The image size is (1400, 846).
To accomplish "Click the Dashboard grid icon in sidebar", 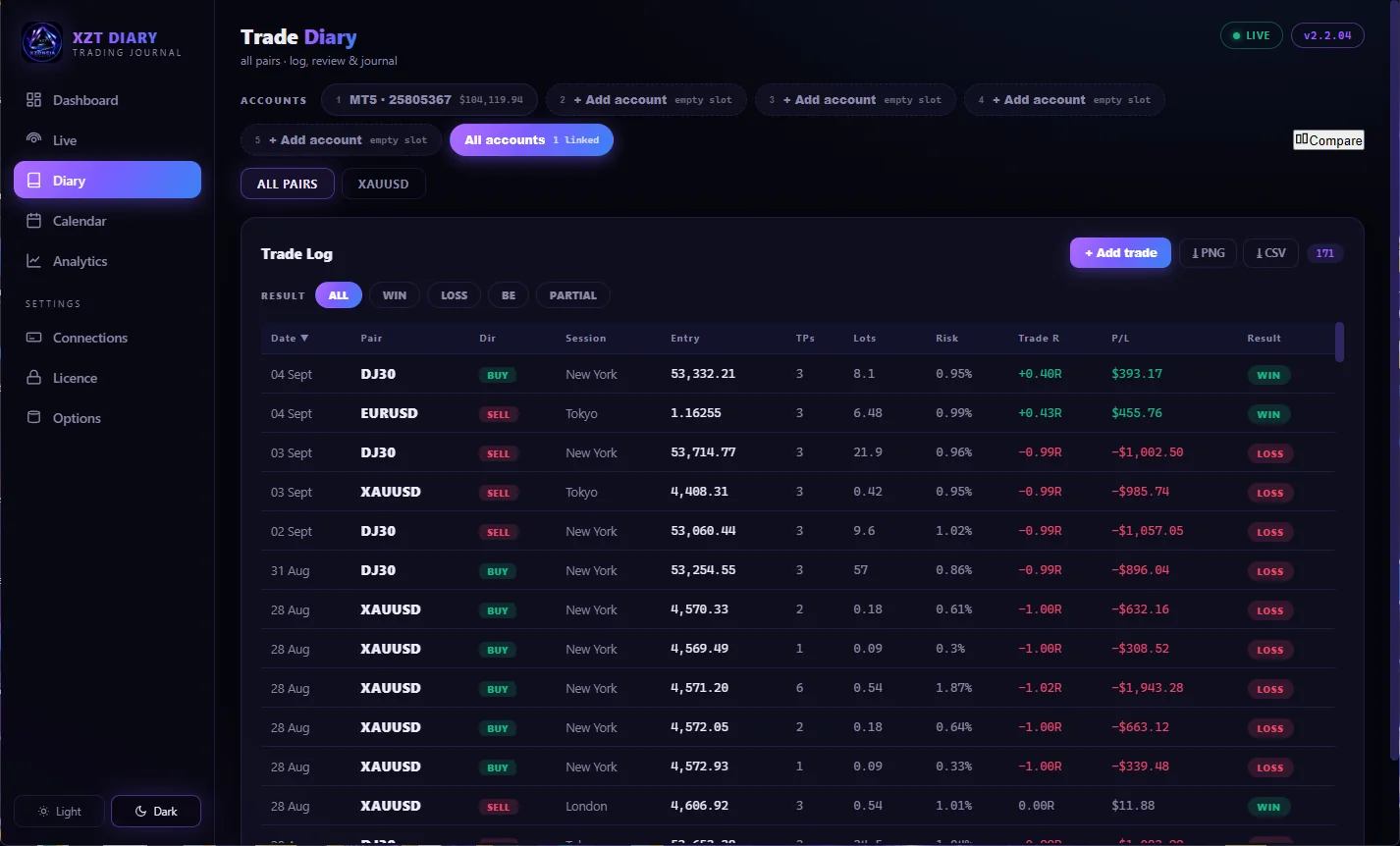I will (x=33, y=100).
